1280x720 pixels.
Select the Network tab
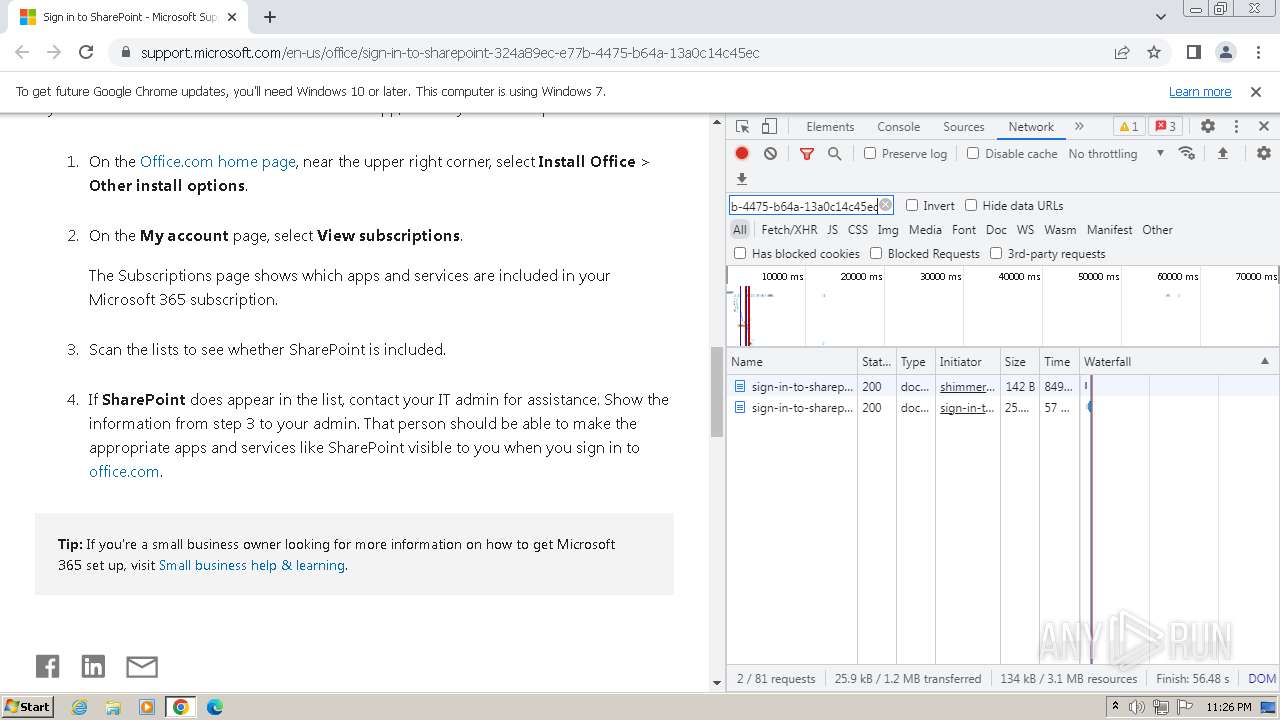pos(1031,127)
